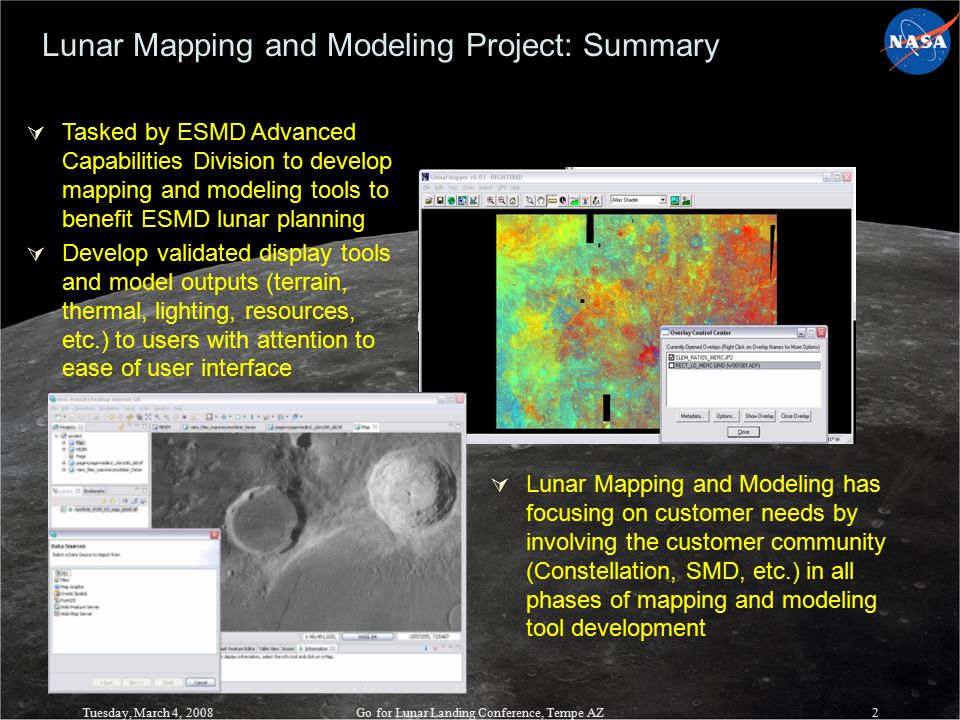Click the Close button in Overlay Control Center
The image size is (960, 720).
click(743, 432)
